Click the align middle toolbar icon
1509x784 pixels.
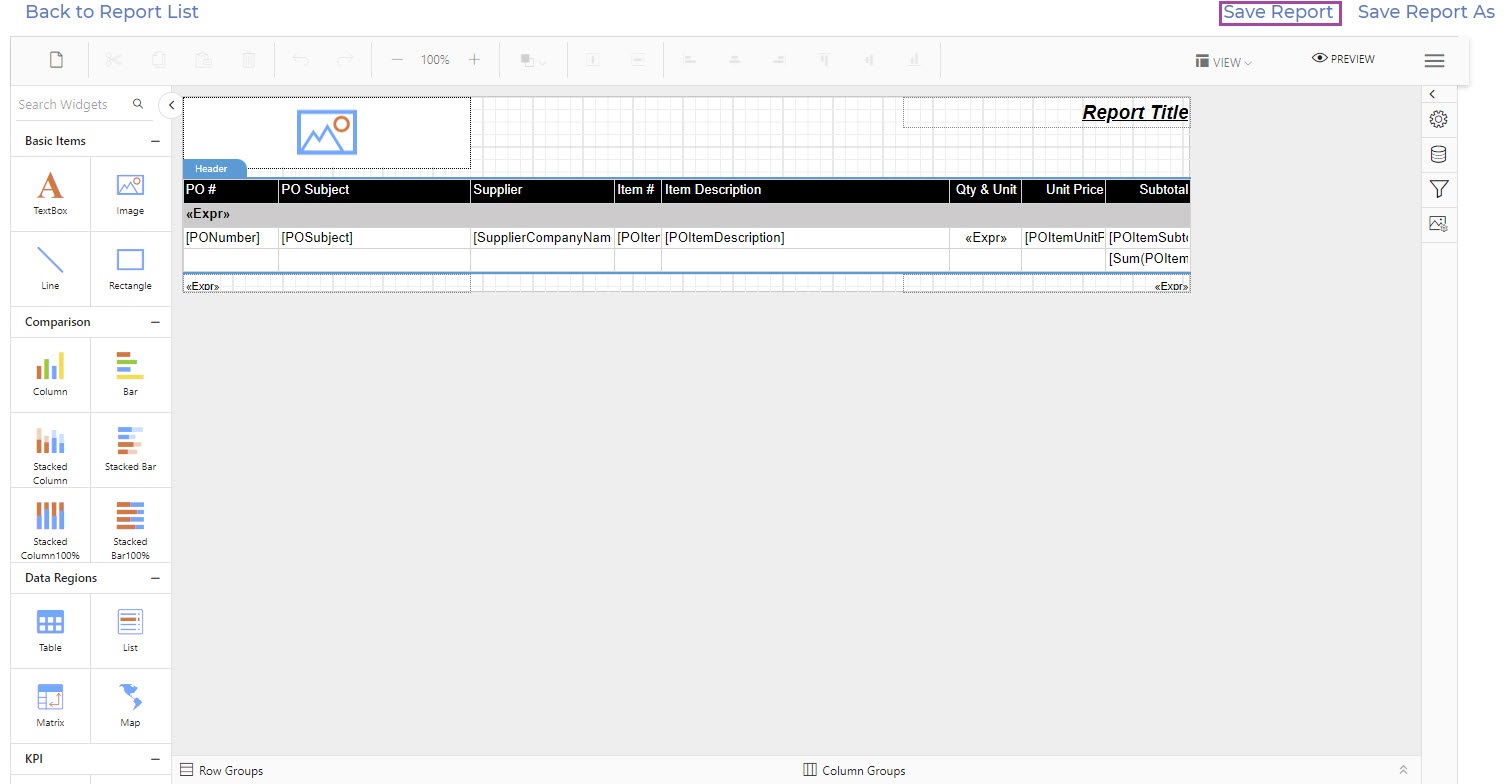pos(869,60)
